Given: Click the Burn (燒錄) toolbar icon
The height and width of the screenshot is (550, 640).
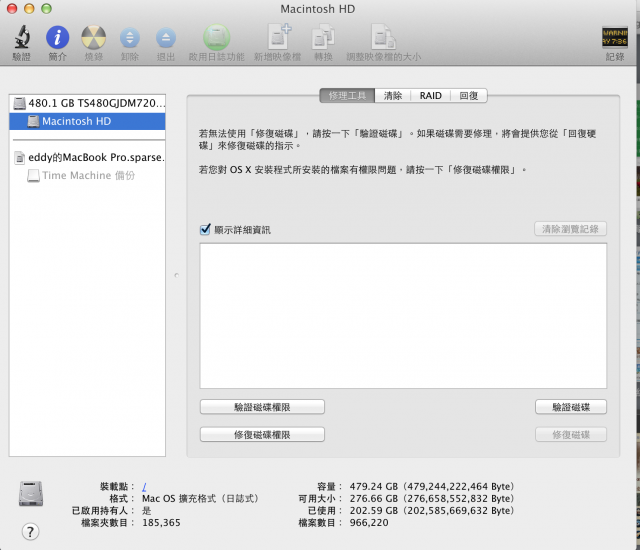Looking at the screenshot, I should click(x=93, y=37).
